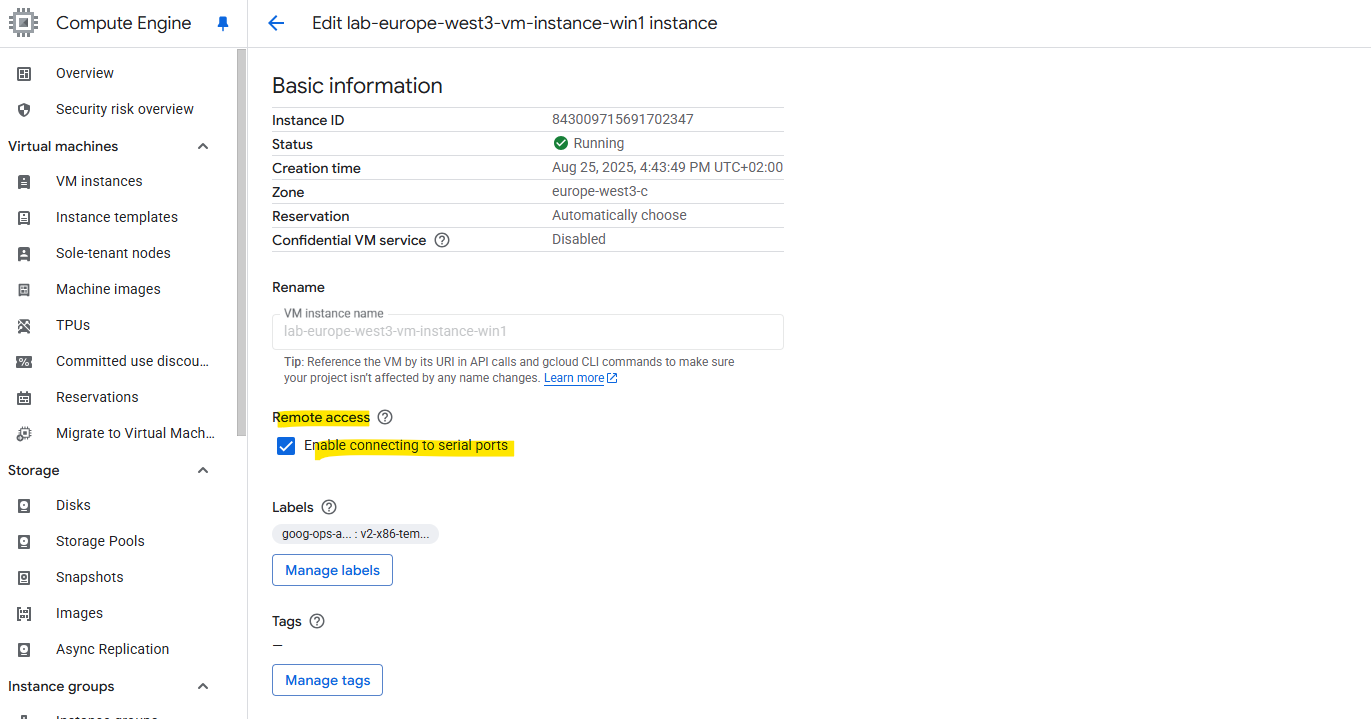This screenshot has width=1371, height=719.
Task: Open Snapshots page
Action: point(90,577)
